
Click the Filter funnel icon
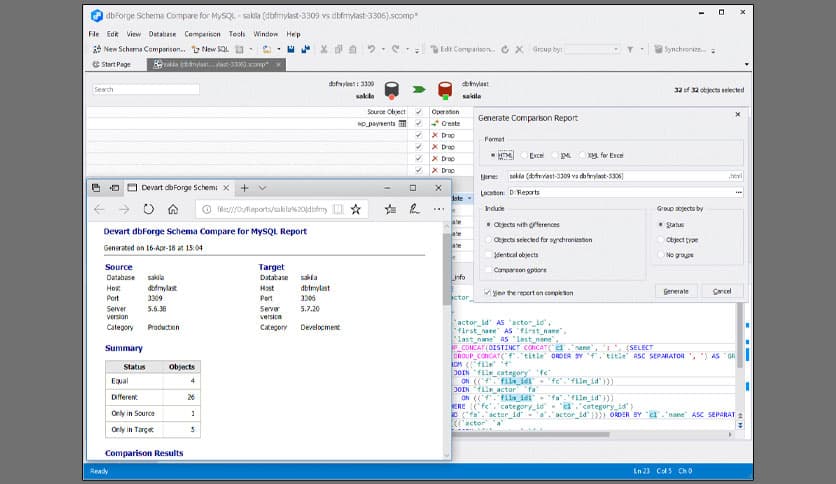pyautogui.click(x=630, y=49)
